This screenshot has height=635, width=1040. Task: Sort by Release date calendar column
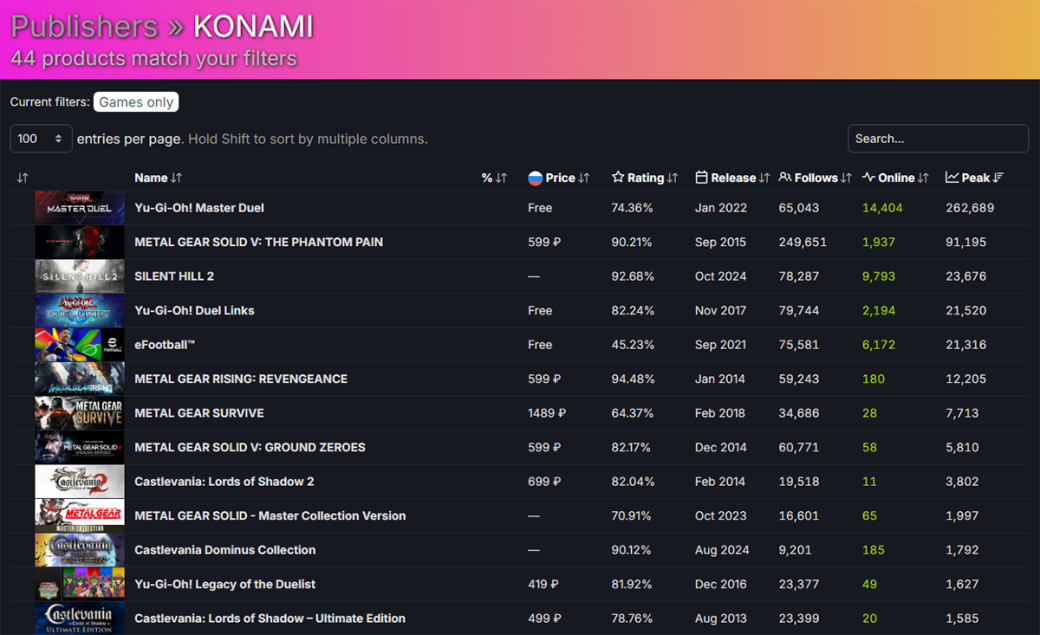click(x=732, y=178)
